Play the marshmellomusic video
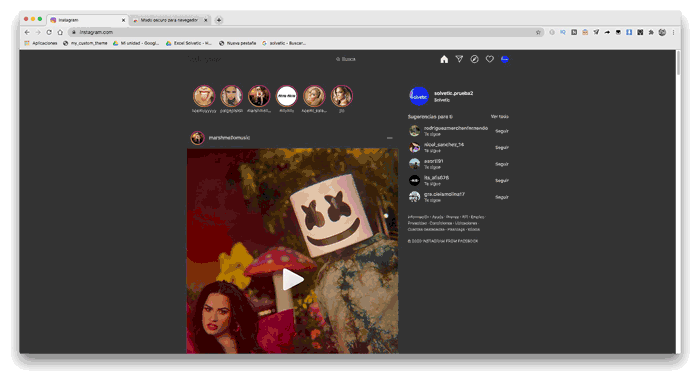The width and height of the screenshot is (700, 381). 293,280
